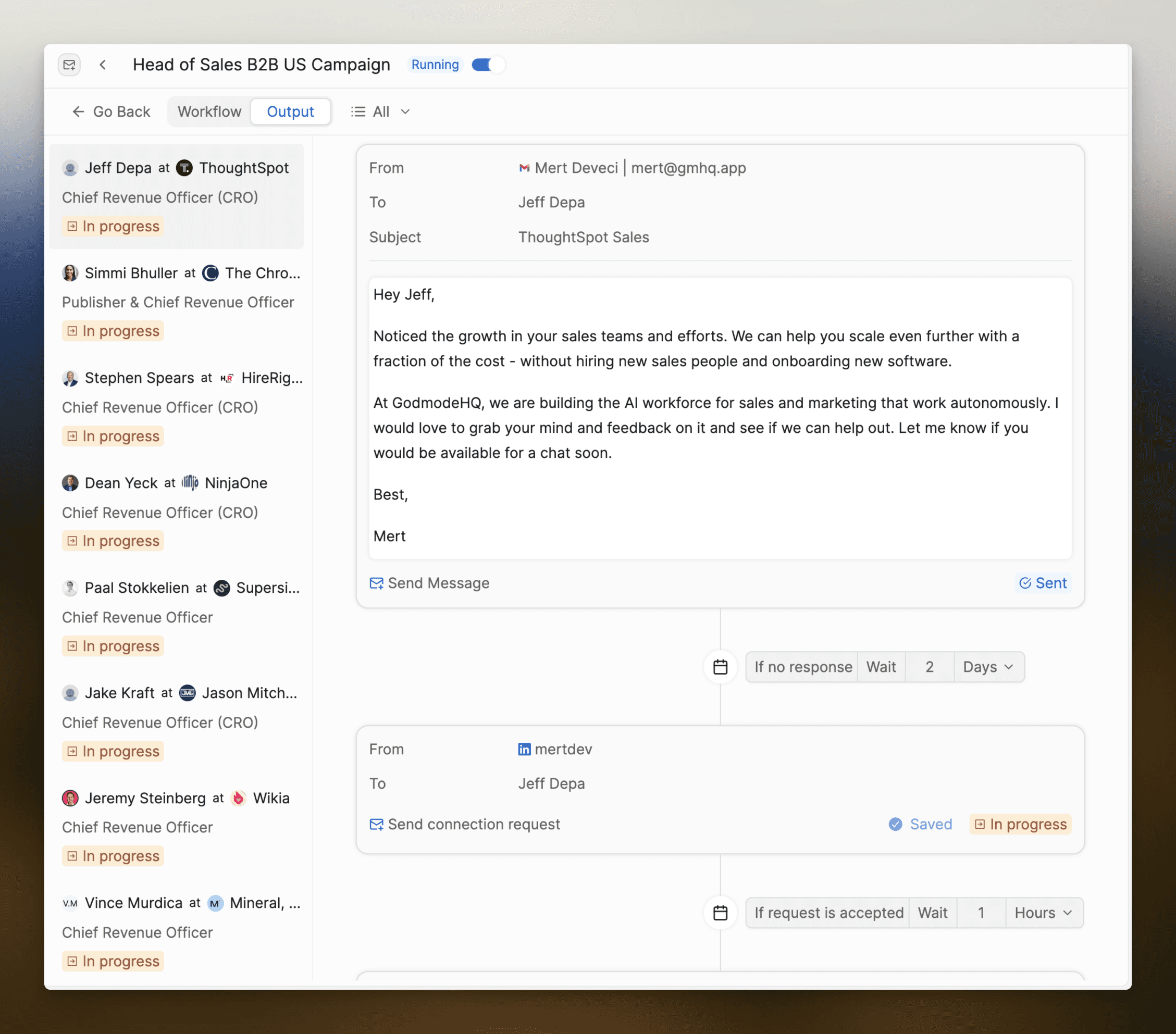Image resolution: width=1176 pixels, height=1034 pixels.
Task: Click the wait value field showing 2
Action: coord(929,667)
